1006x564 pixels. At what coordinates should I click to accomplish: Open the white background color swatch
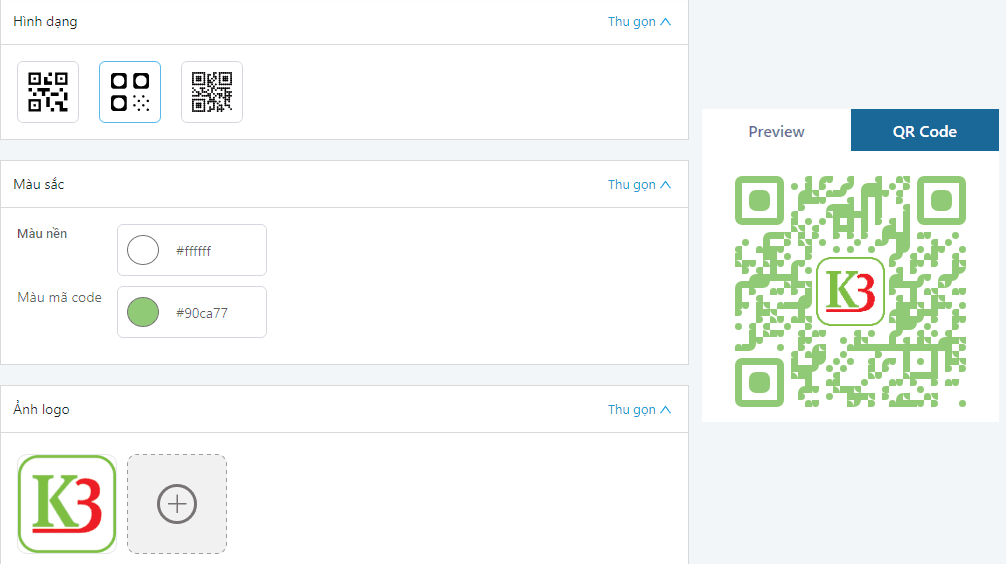(x=143, y=250)
